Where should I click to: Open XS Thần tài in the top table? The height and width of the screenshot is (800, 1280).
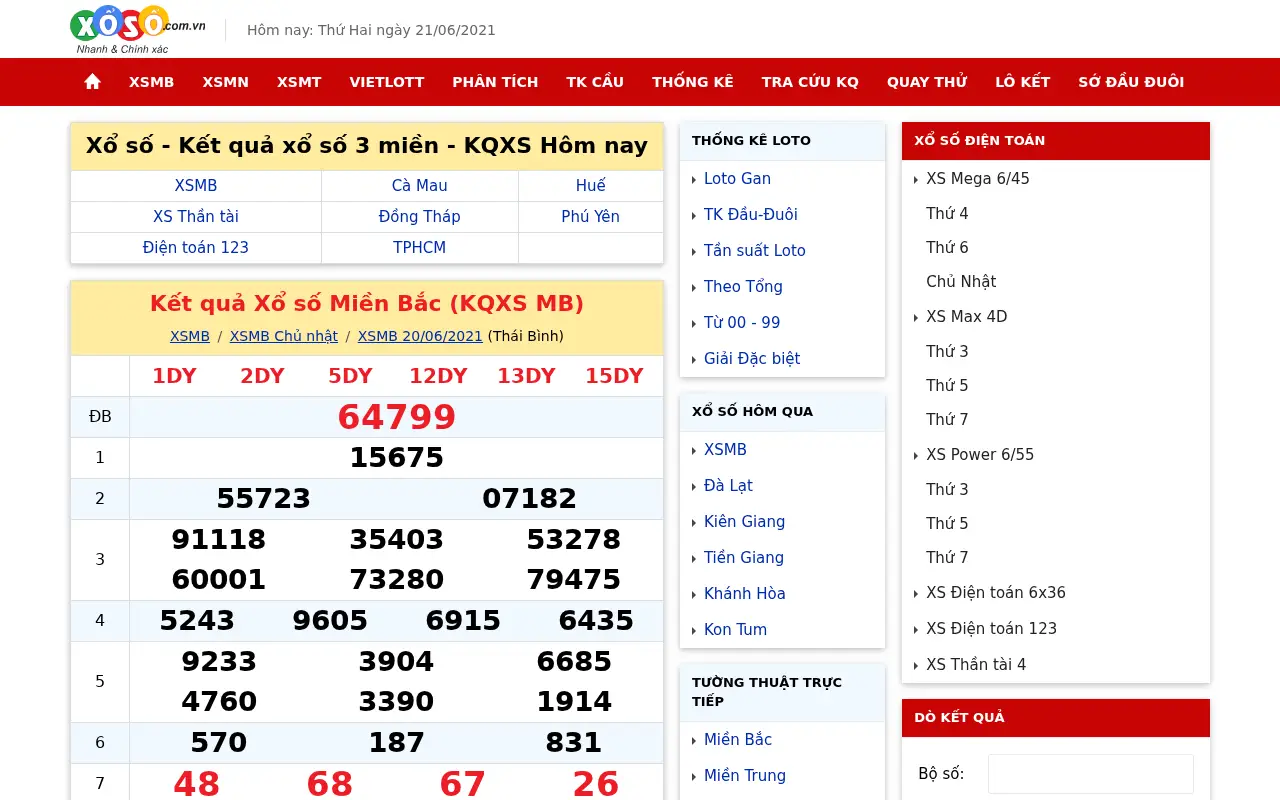tap(196, 216)
